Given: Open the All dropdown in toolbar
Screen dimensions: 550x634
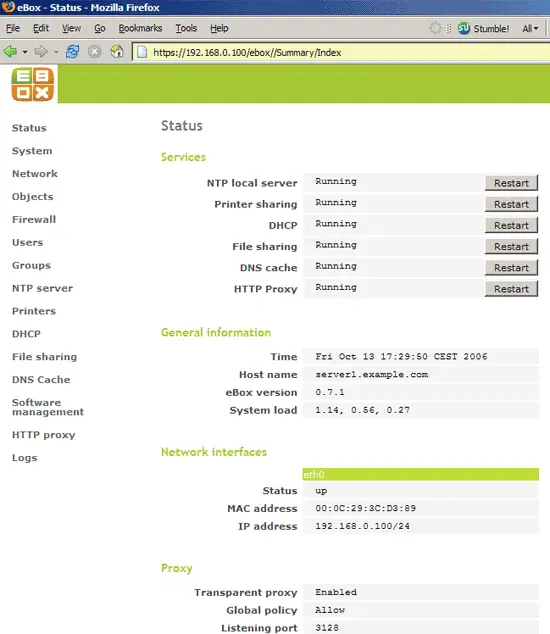Looking at the screenshot, I should pyautogui.click(x=530, y=28).
